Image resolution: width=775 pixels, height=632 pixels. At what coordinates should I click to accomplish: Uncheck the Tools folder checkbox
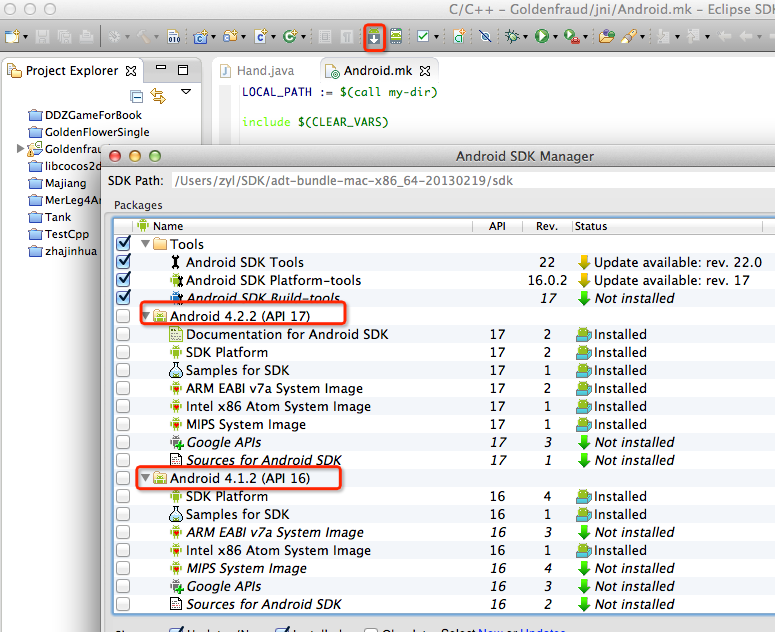tap(123, 243)
